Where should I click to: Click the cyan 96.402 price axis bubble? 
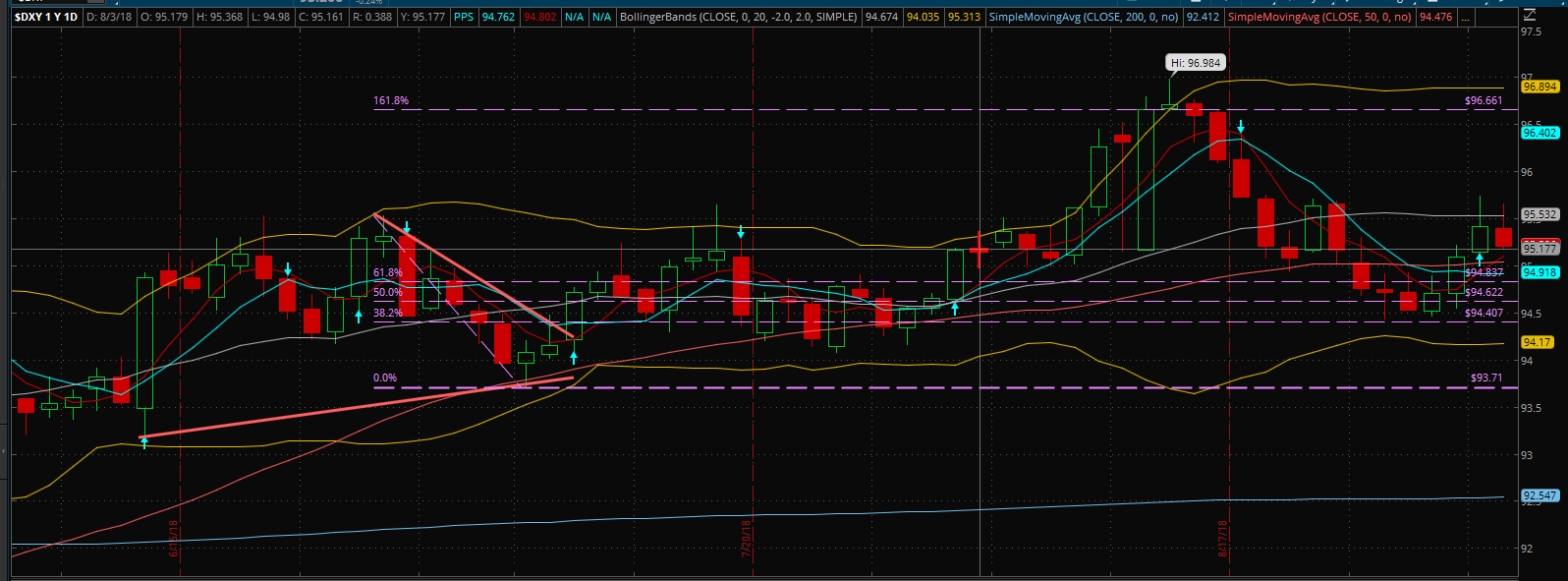pos(1540,133)
